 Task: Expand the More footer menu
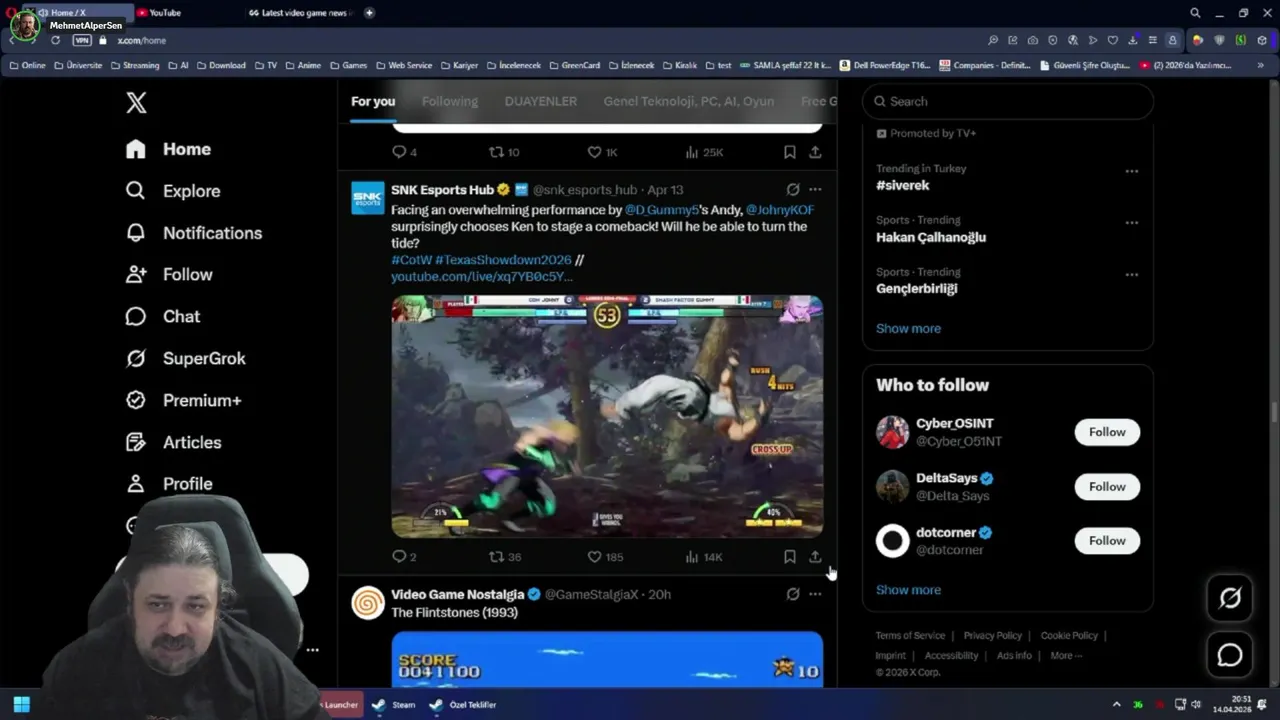pos(1066,655)
